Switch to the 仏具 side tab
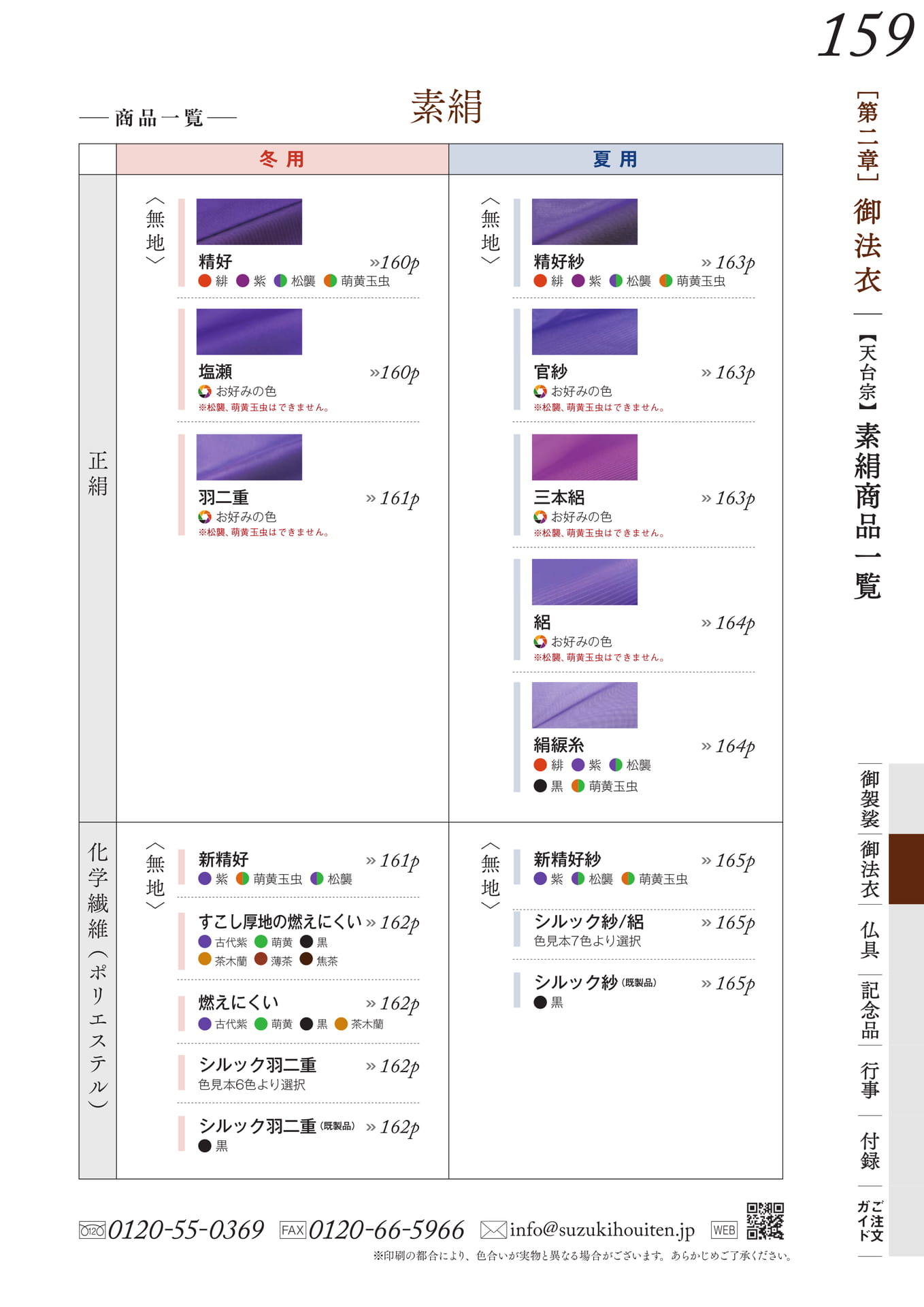Image resolution: width=924 pixels, height=1307 pixels. click(x=870, y=939)
